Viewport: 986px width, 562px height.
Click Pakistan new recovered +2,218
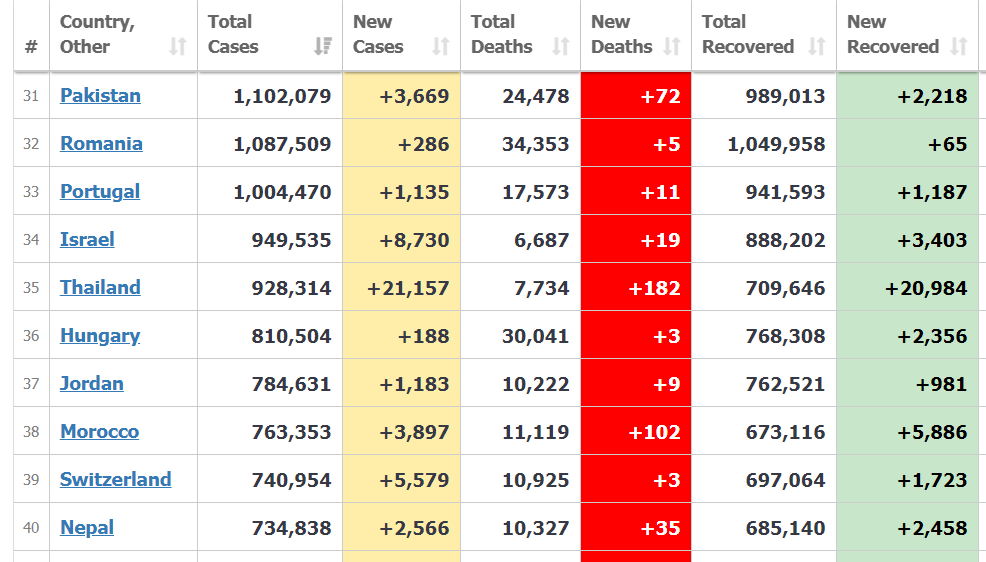pos(933,96)
